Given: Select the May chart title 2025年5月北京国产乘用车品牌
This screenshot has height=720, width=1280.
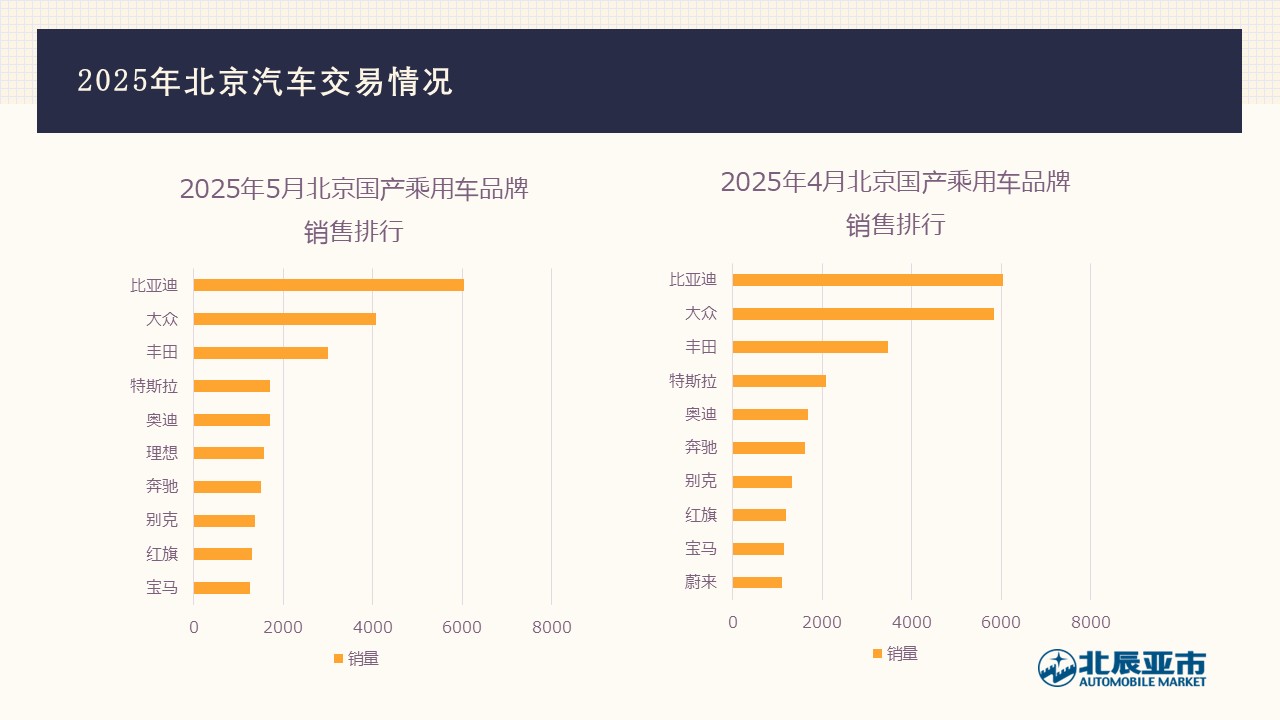Looking at the screenshot, I should click(354, 188).
